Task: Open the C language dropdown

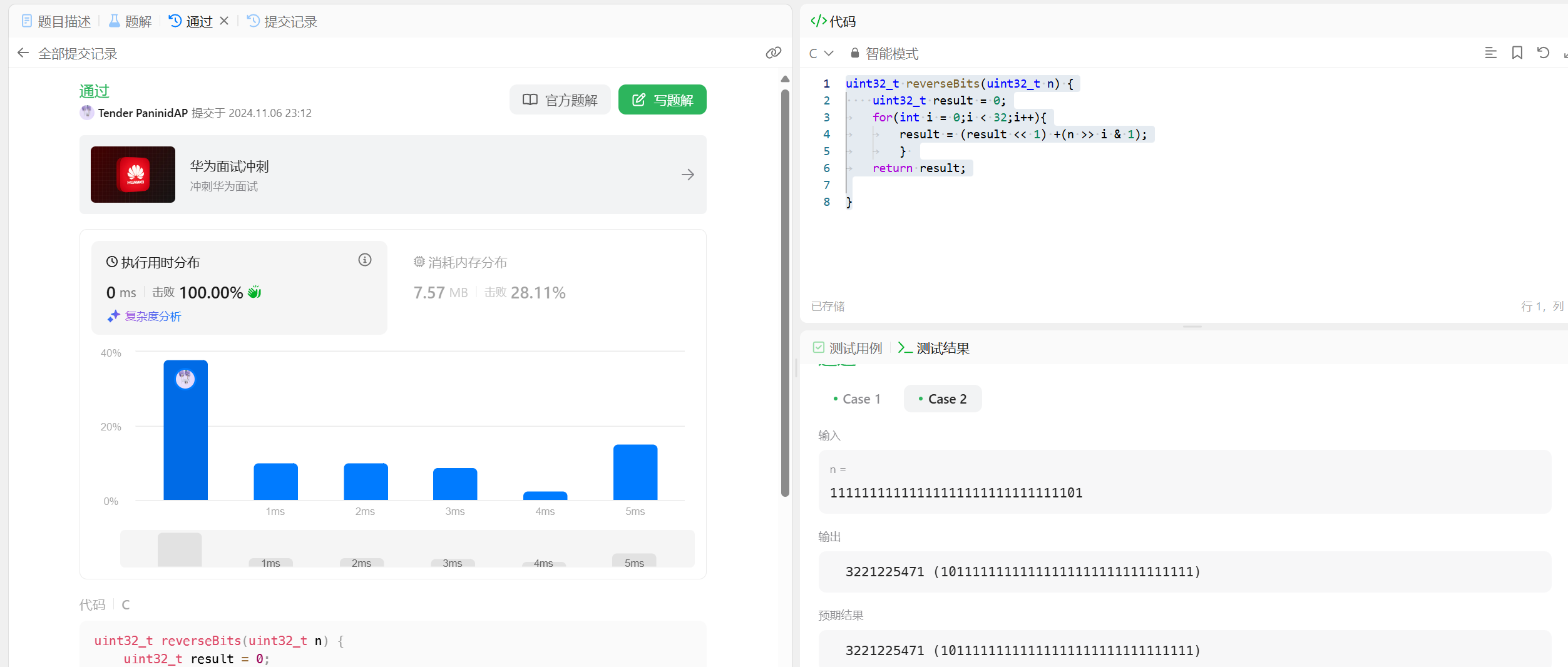Action: pyautogui.click(x=821, y=54)
